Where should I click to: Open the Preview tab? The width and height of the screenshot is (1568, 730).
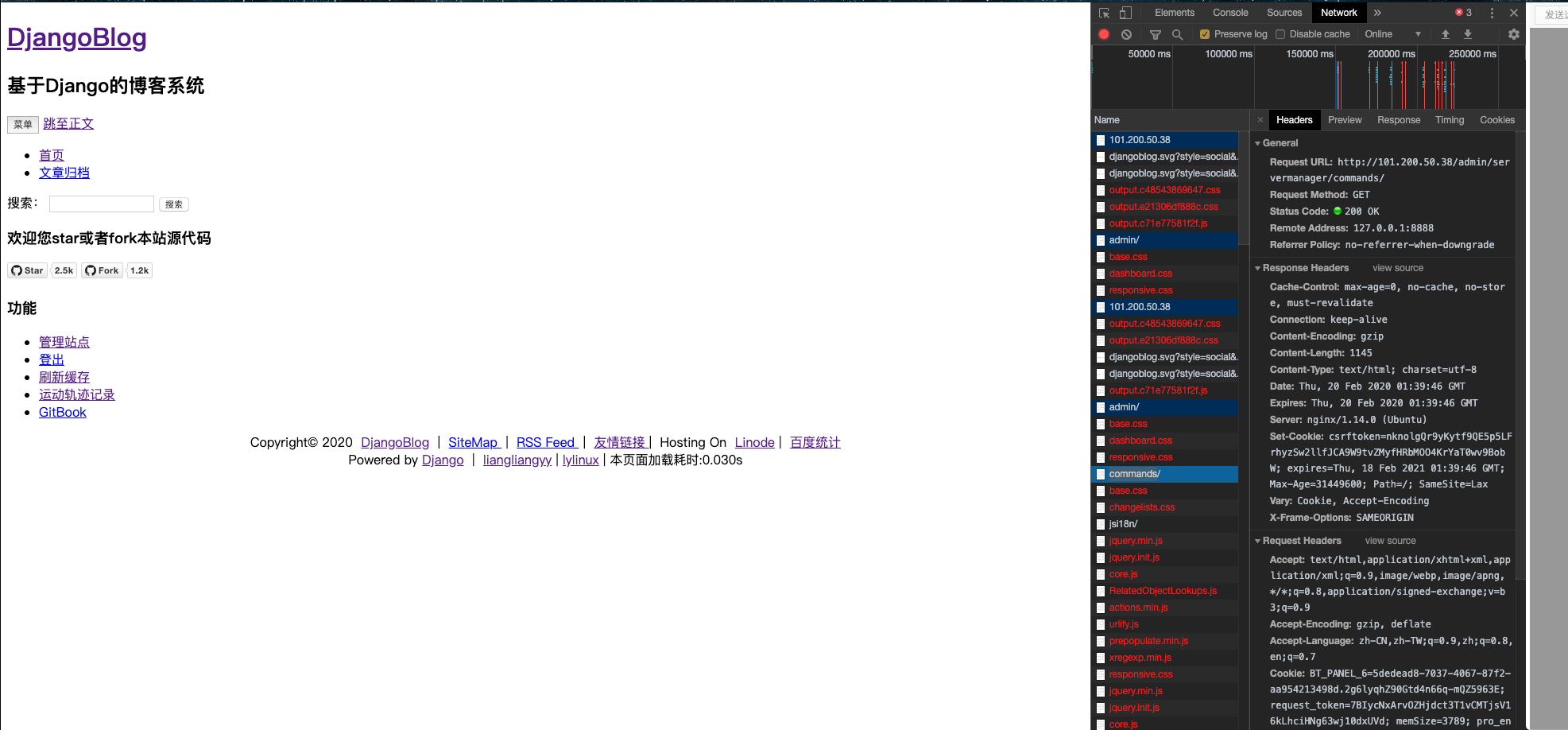click(x=1345, y=120)
